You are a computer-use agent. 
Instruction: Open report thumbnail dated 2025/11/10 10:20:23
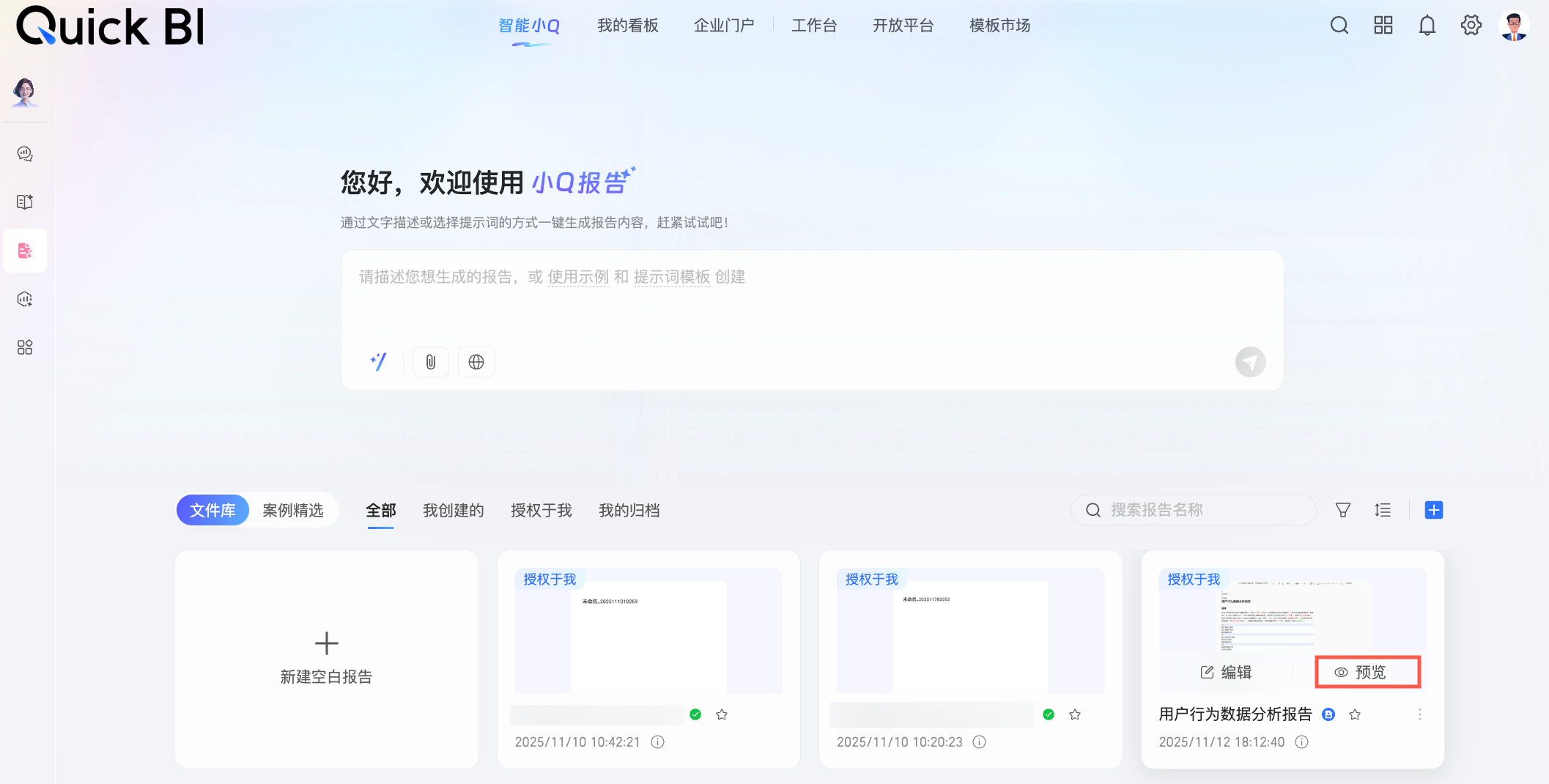tap(971, 630)
